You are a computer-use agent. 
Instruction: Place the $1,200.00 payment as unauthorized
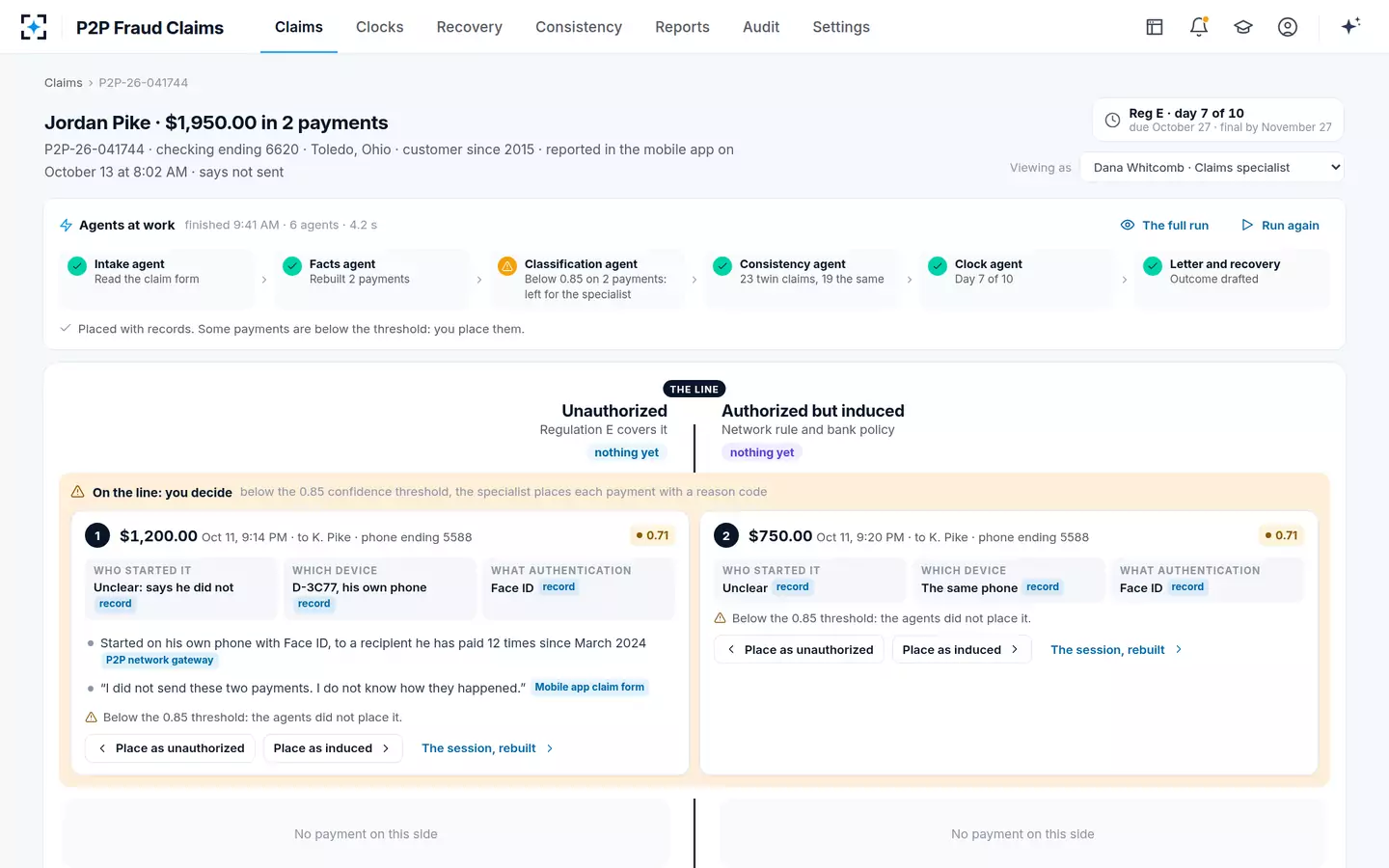[170, 748]
